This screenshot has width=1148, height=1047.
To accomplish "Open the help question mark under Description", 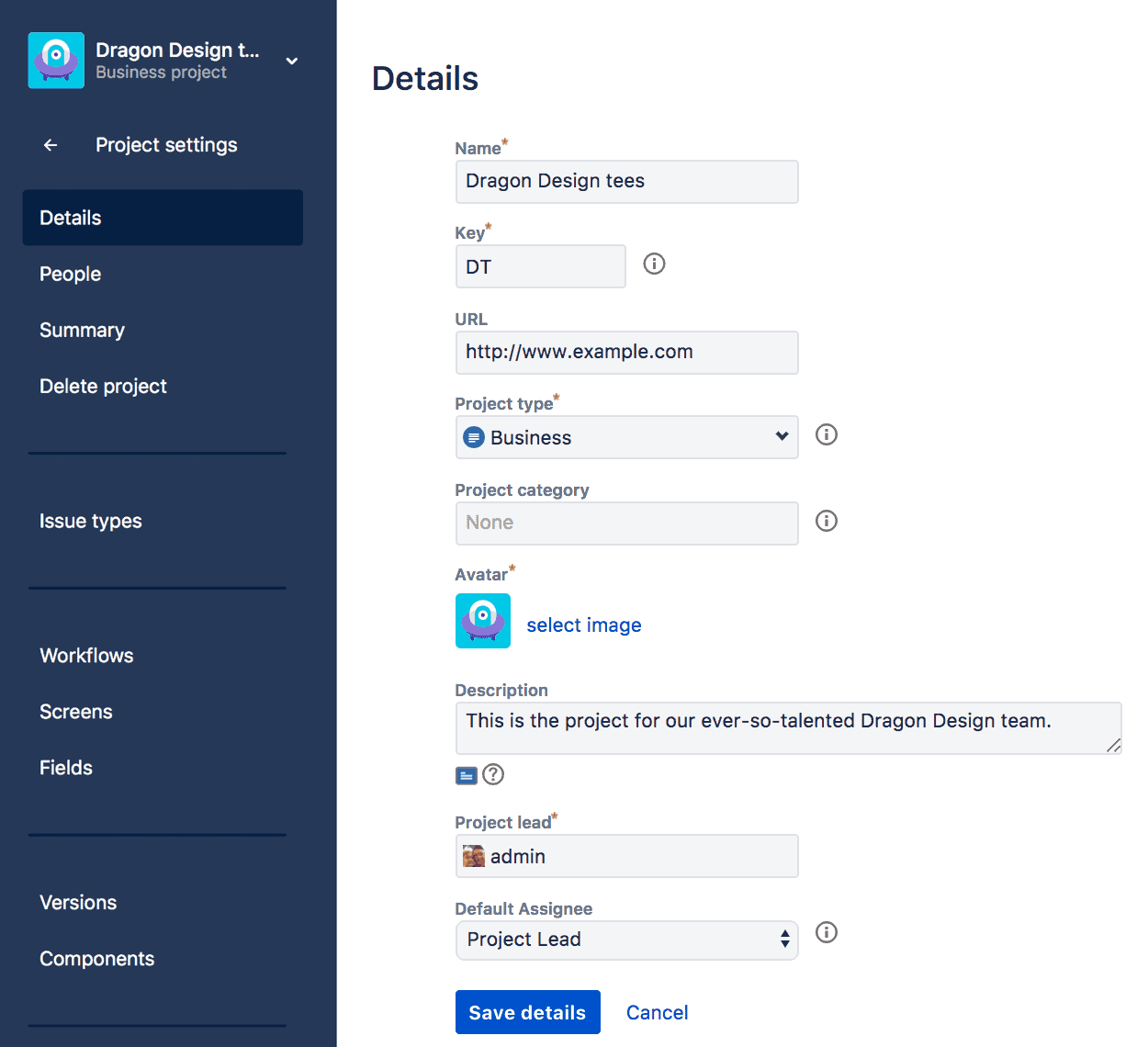I will tap(493, 774).
